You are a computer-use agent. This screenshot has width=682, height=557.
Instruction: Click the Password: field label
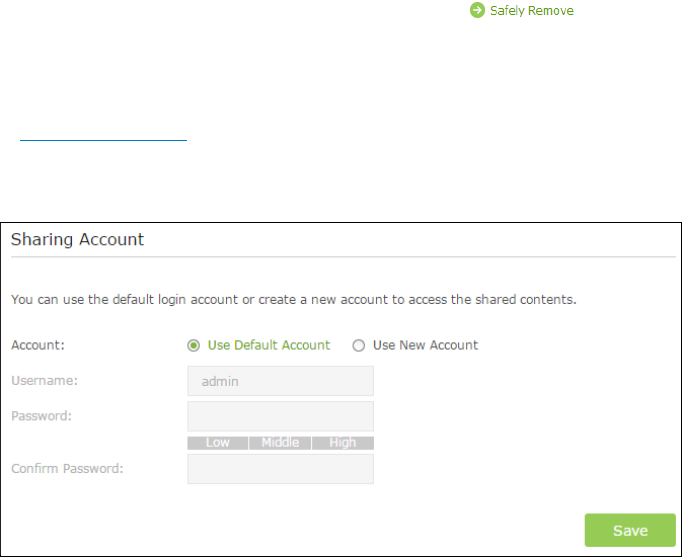tap(42, 416)
